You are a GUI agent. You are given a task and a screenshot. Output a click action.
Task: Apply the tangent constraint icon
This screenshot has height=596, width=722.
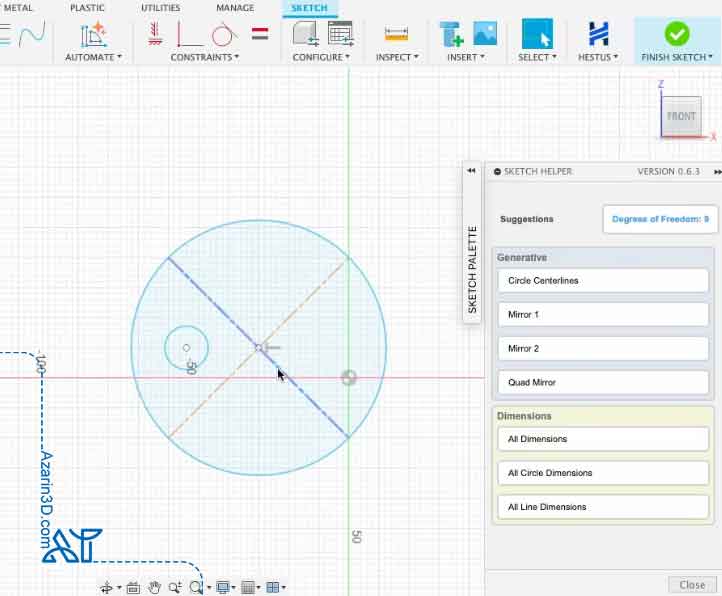click(223, 35)
